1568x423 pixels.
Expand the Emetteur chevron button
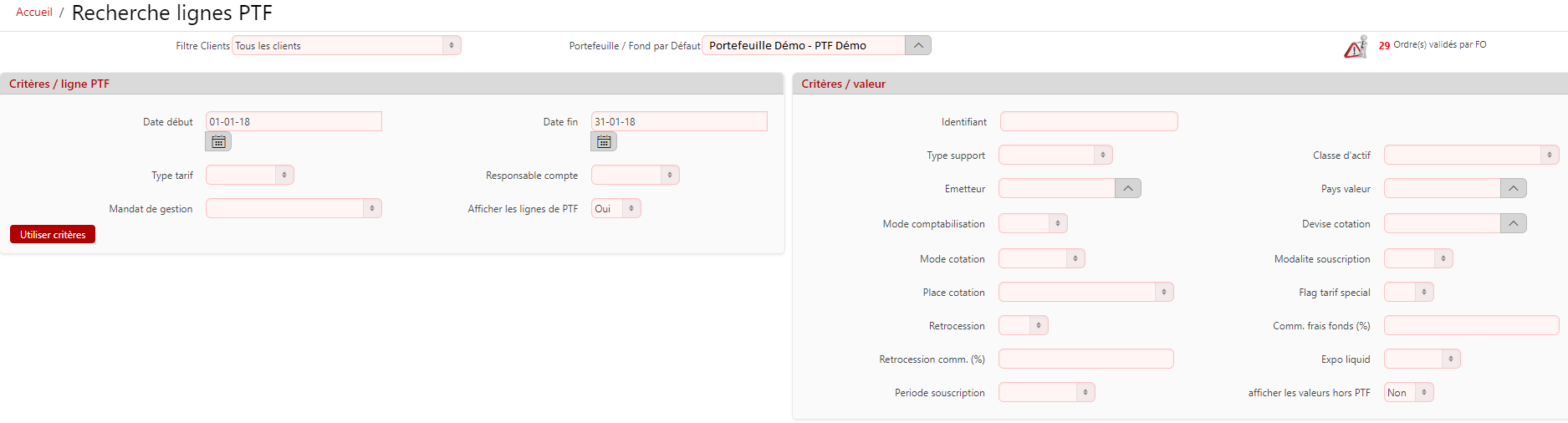[1128, 189]
